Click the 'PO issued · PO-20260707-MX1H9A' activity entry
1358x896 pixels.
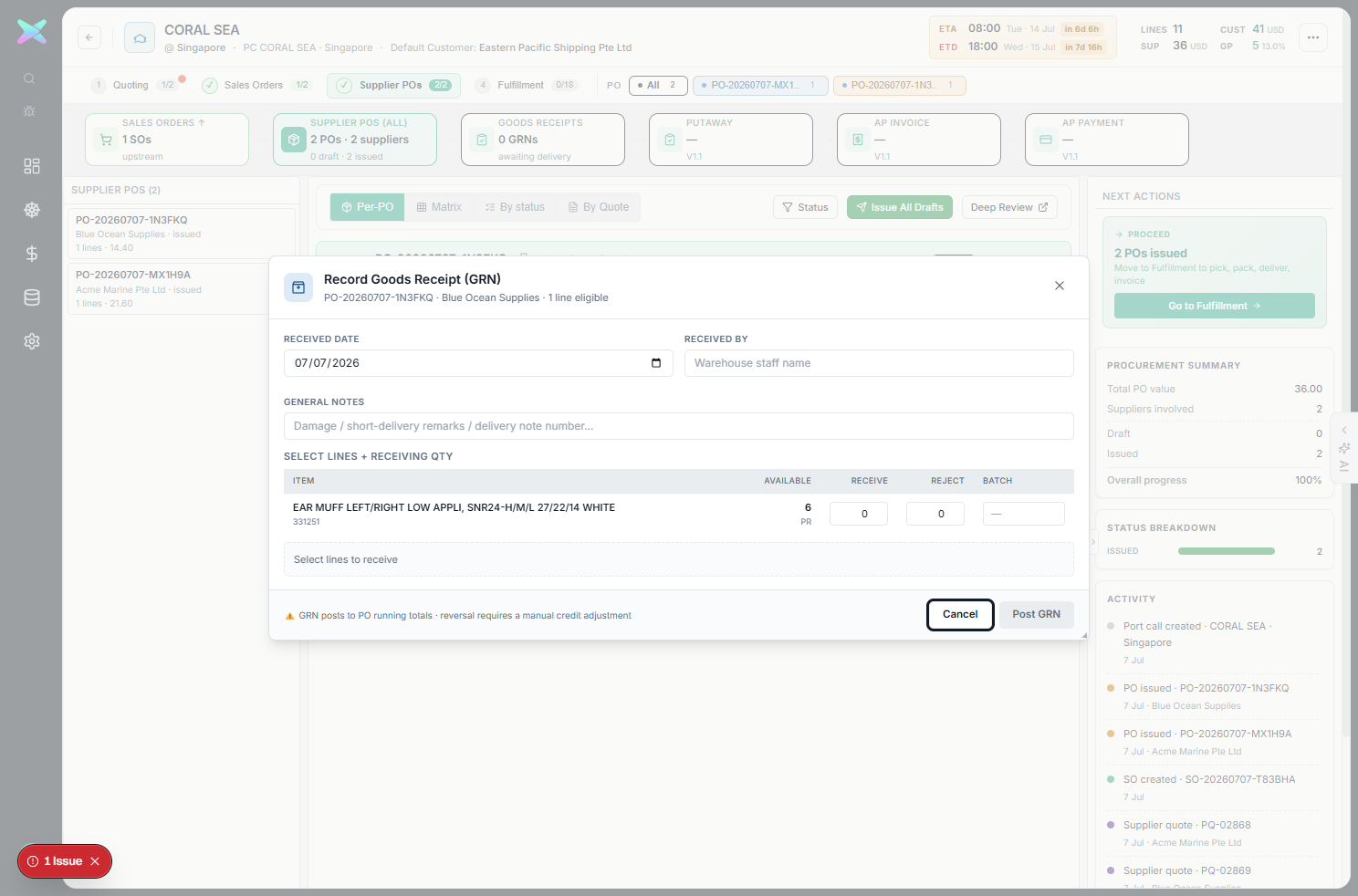pos(1213,742)
